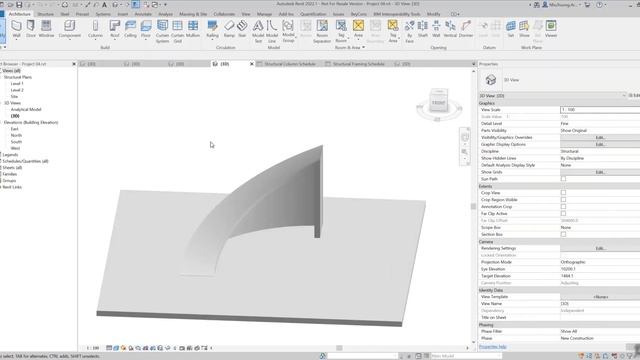Click the View Name value field

[x=600, y=304]
